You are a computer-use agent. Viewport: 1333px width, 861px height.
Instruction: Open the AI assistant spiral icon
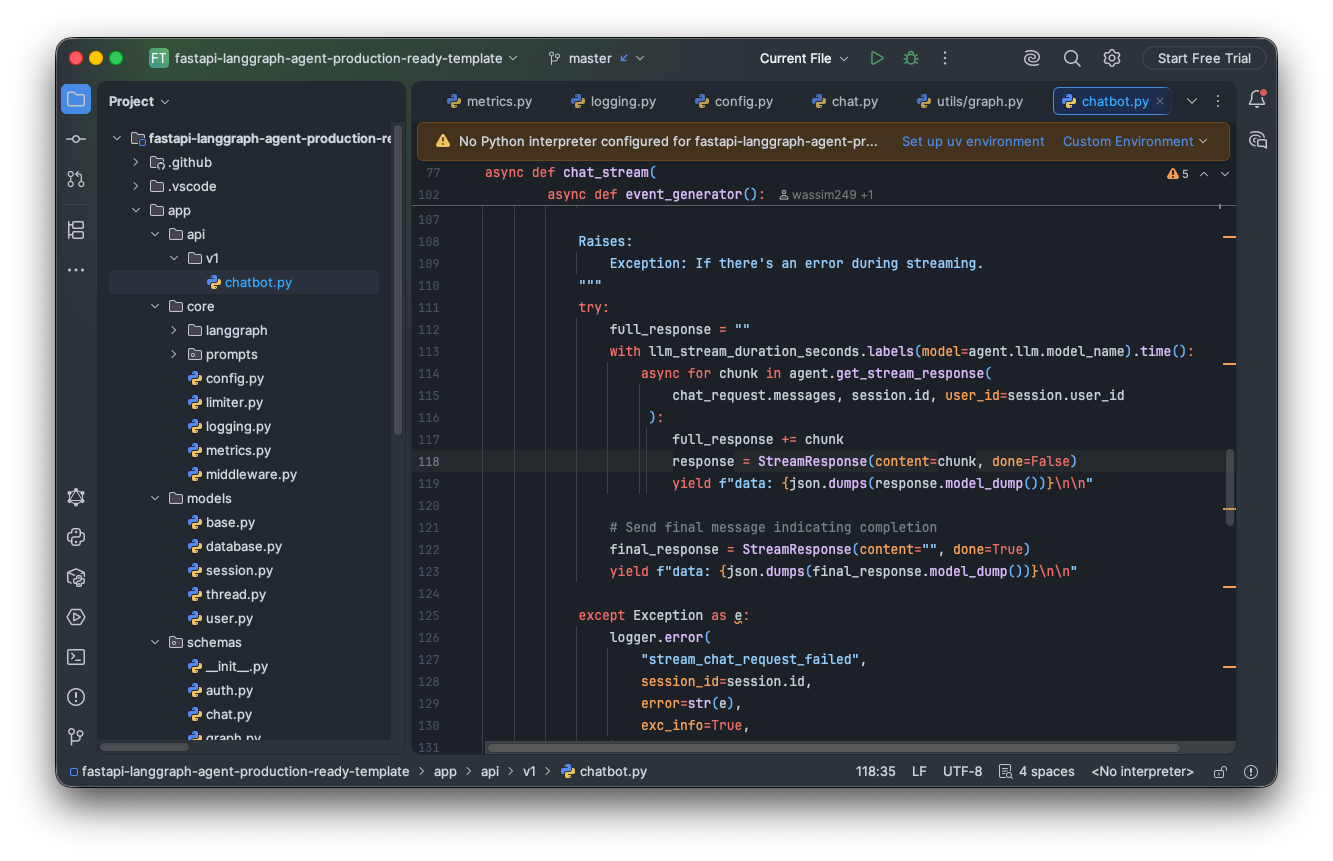click(x=1032, y=58)
